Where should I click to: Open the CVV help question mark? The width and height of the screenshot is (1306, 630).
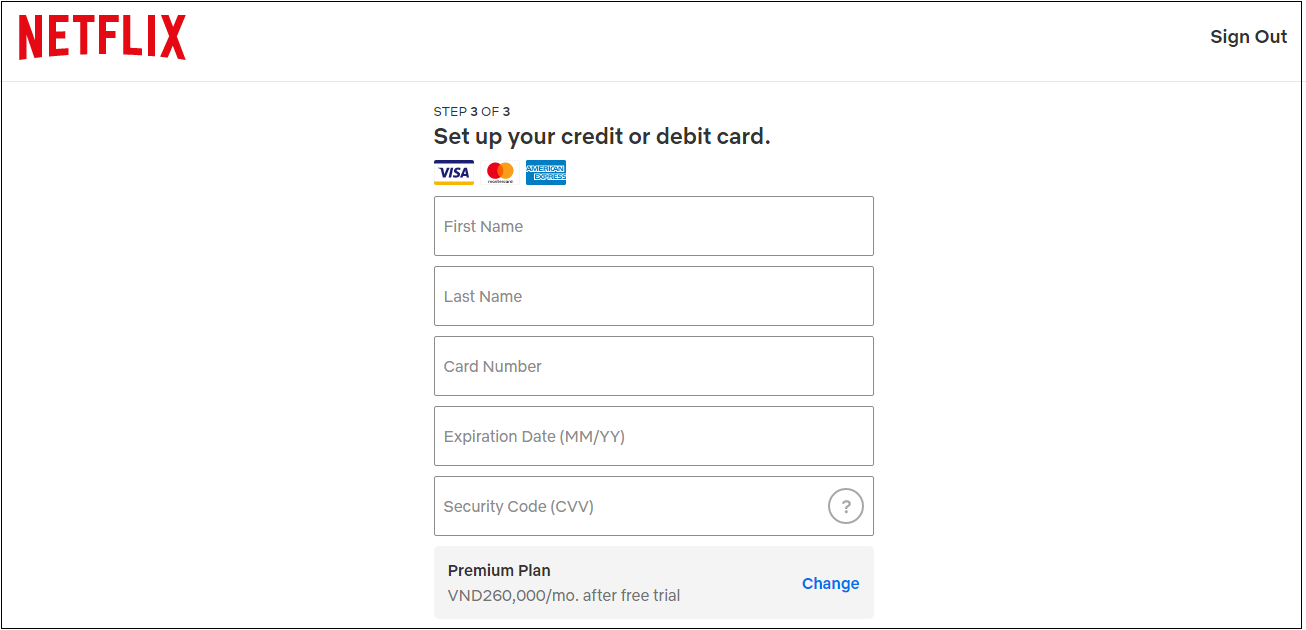pos(845,507)
